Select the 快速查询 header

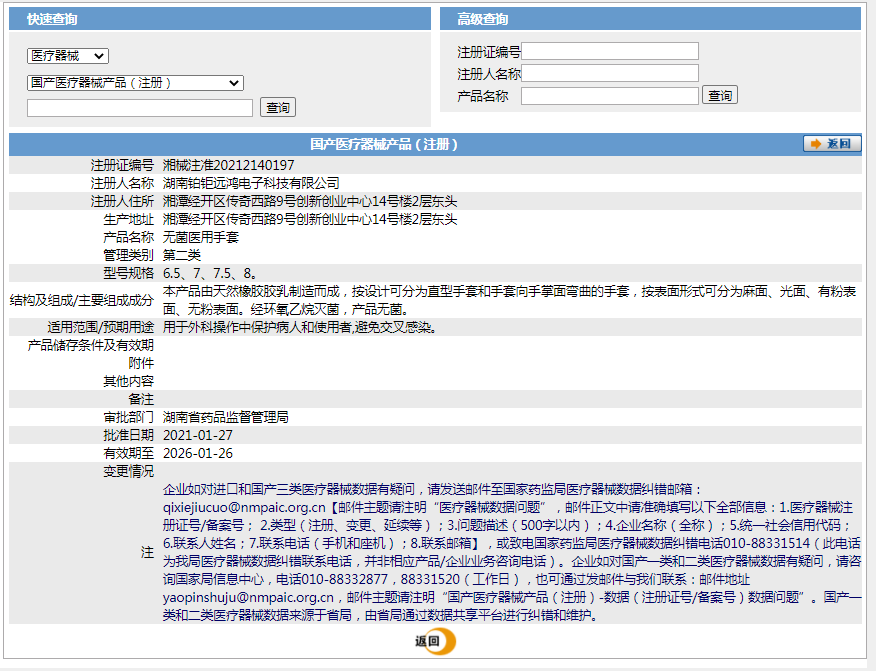click(x=52, y=20)
